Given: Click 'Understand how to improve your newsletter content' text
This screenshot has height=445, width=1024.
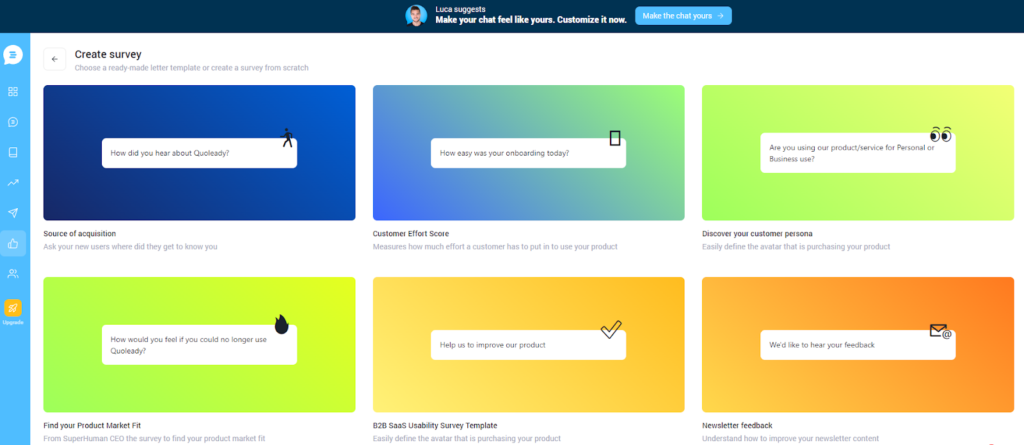Looking at the screenshot, I should 790,438.
